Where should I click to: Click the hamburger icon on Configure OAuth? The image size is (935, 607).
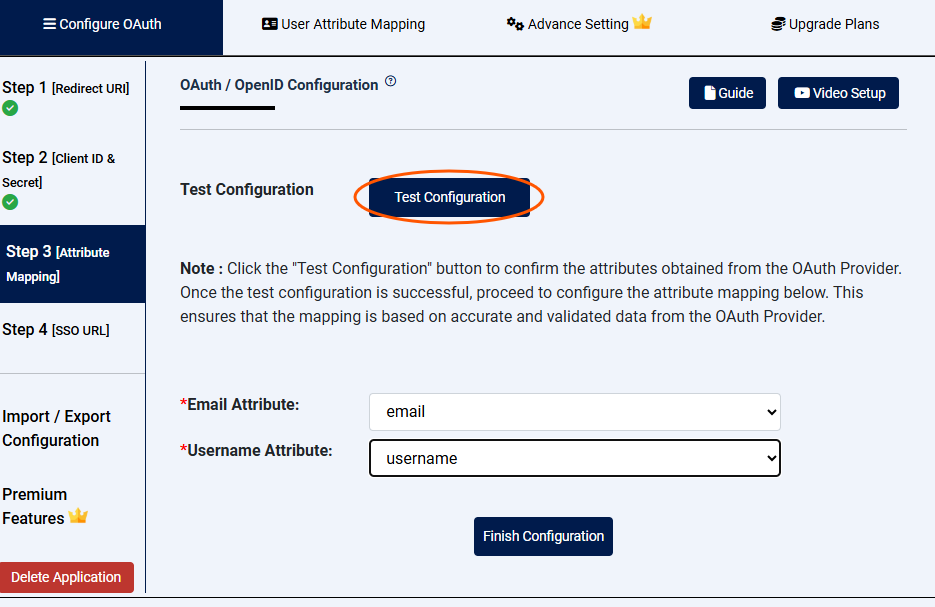pos(49,24)
